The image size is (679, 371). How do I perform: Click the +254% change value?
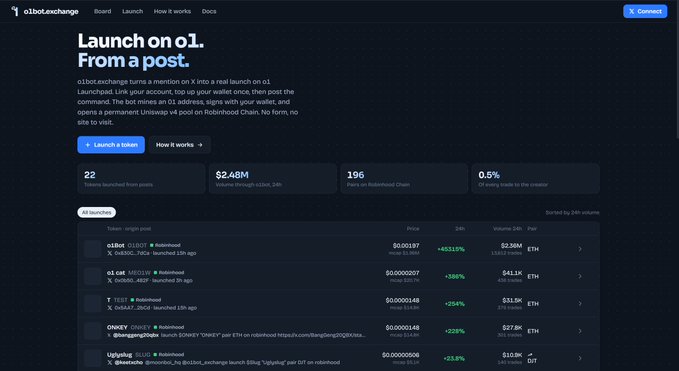(455, 303)
